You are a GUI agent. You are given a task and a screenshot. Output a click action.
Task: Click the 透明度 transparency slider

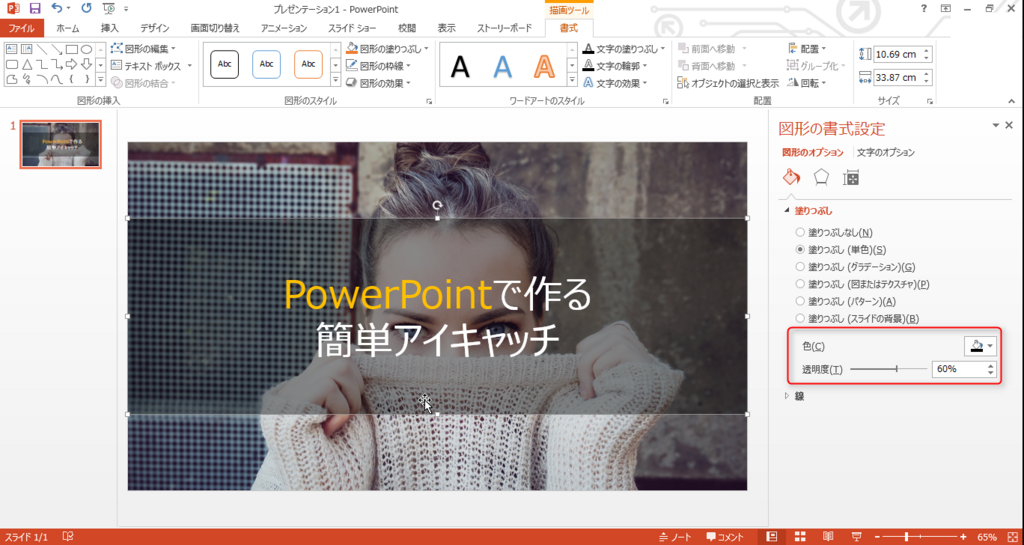pos(888,369)
